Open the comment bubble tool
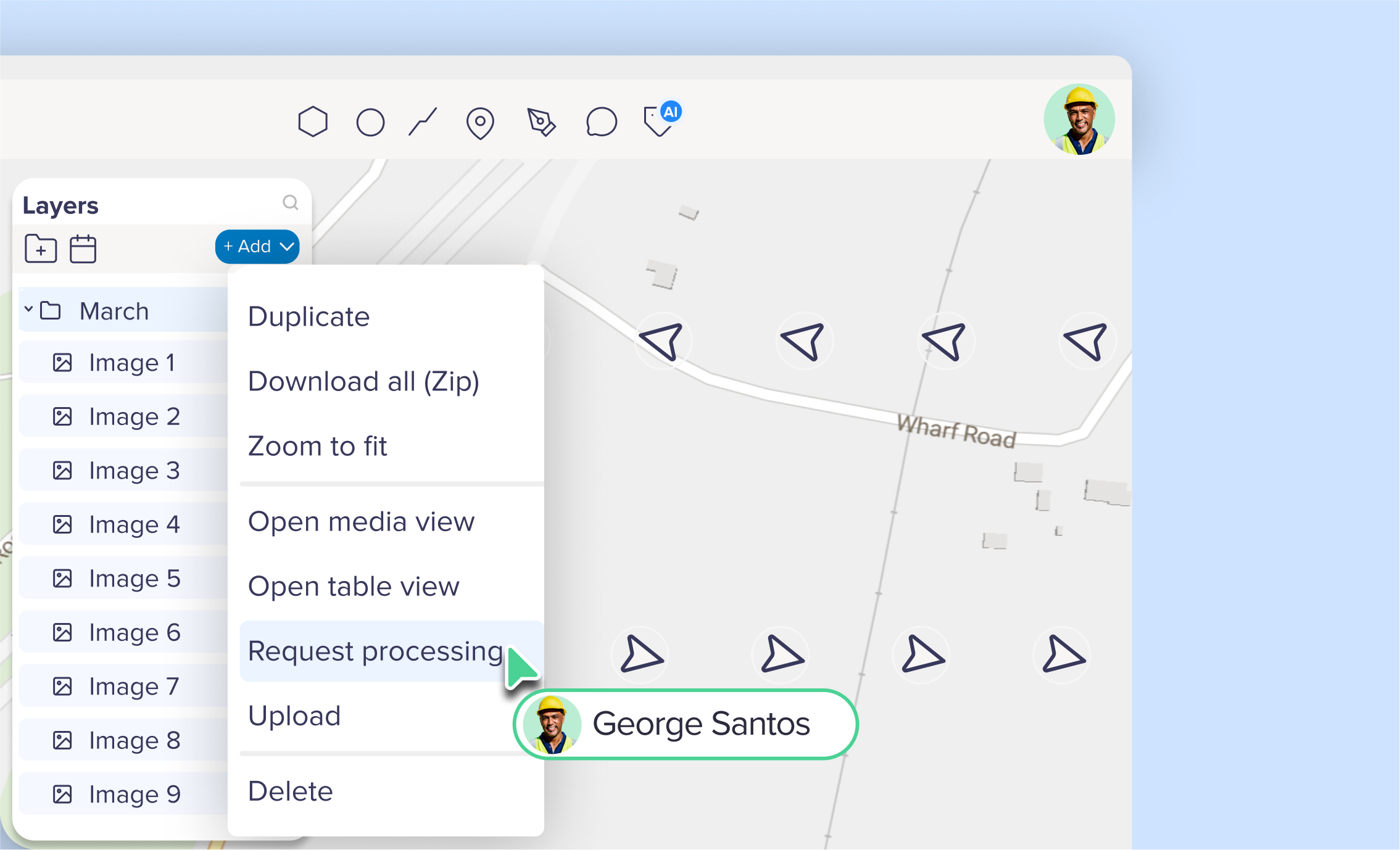The width and height of the screenshot is (1400, 850). [x=601, y=122]
